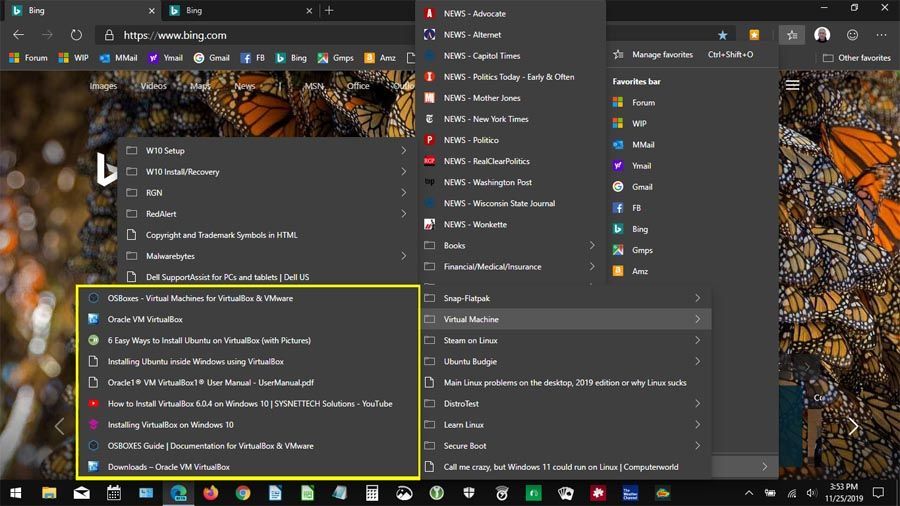The width and height of the screenshot is (900, 506).
Task: Open Forum in favorites bar toolbar
Action: pyautogui.click(x=29, y=57)
